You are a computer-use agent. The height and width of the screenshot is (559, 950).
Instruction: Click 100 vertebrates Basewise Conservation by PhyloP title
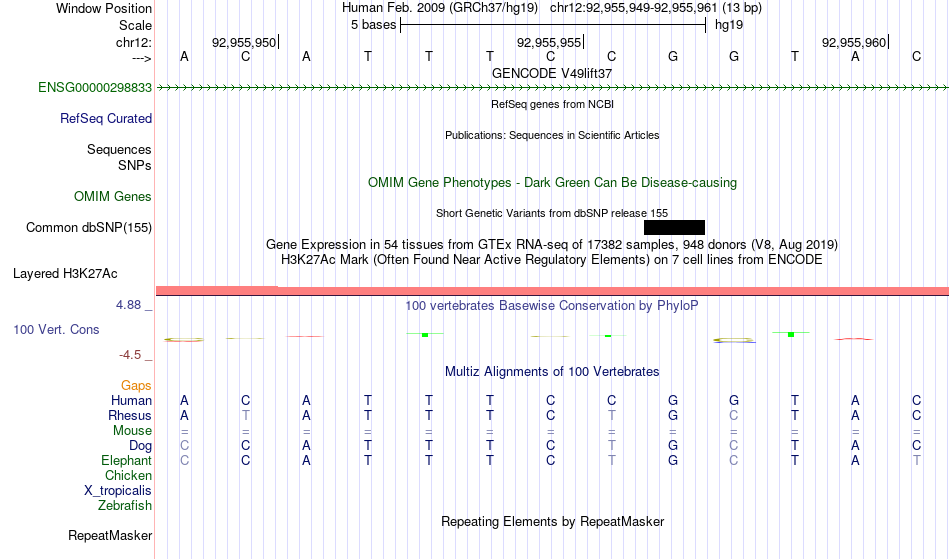coord(552,306)
